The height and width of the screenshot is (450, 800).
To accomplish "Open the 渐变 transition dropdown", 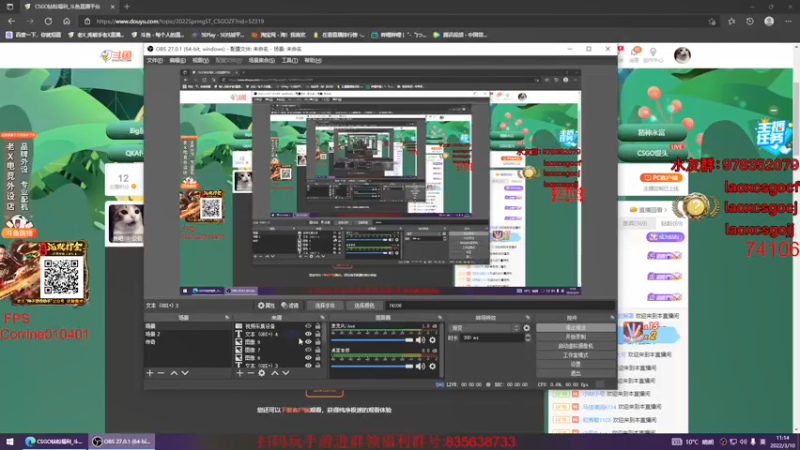I will coord(484,328).
